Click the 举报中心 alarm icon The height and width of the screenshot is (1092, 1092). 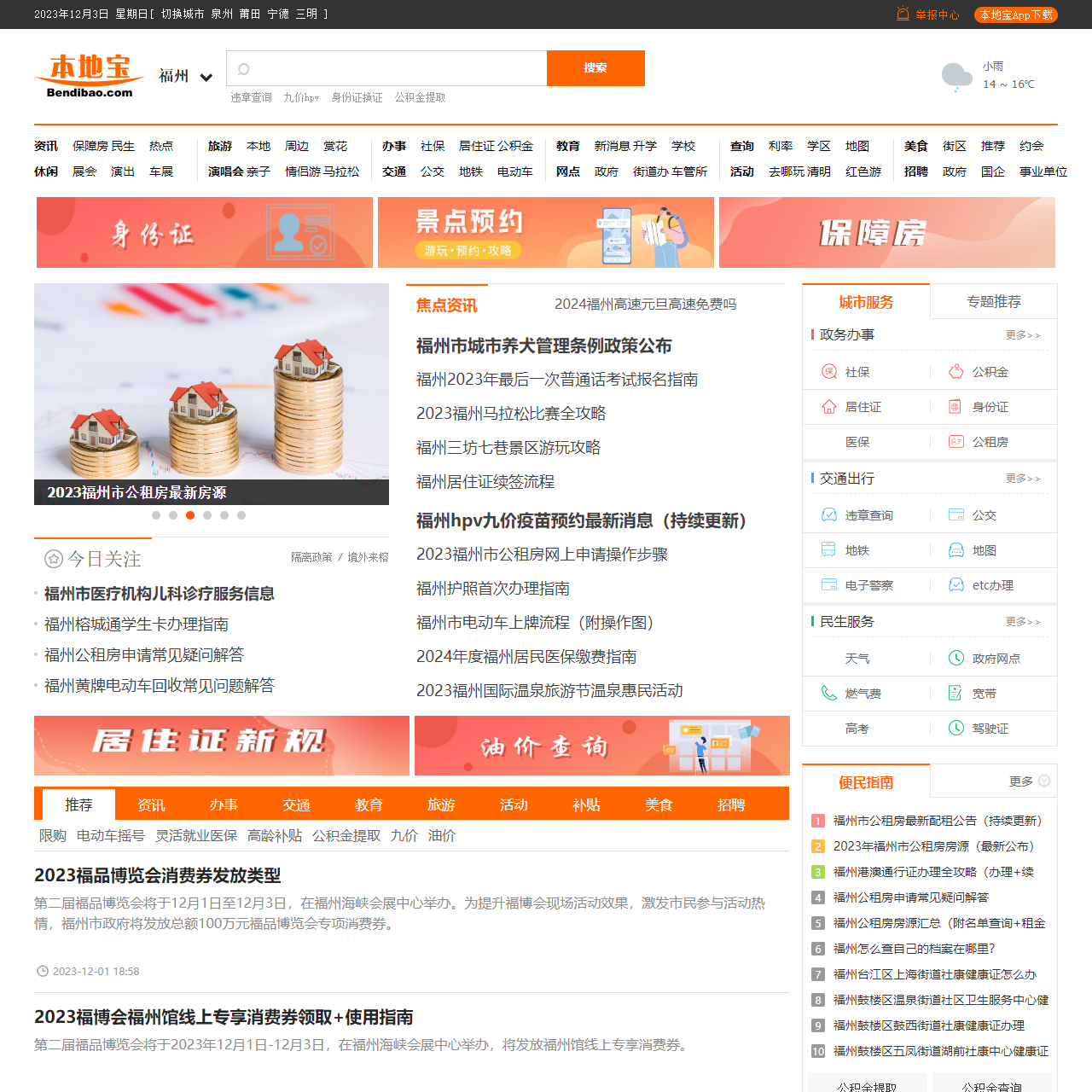click(x=903, y=14)
